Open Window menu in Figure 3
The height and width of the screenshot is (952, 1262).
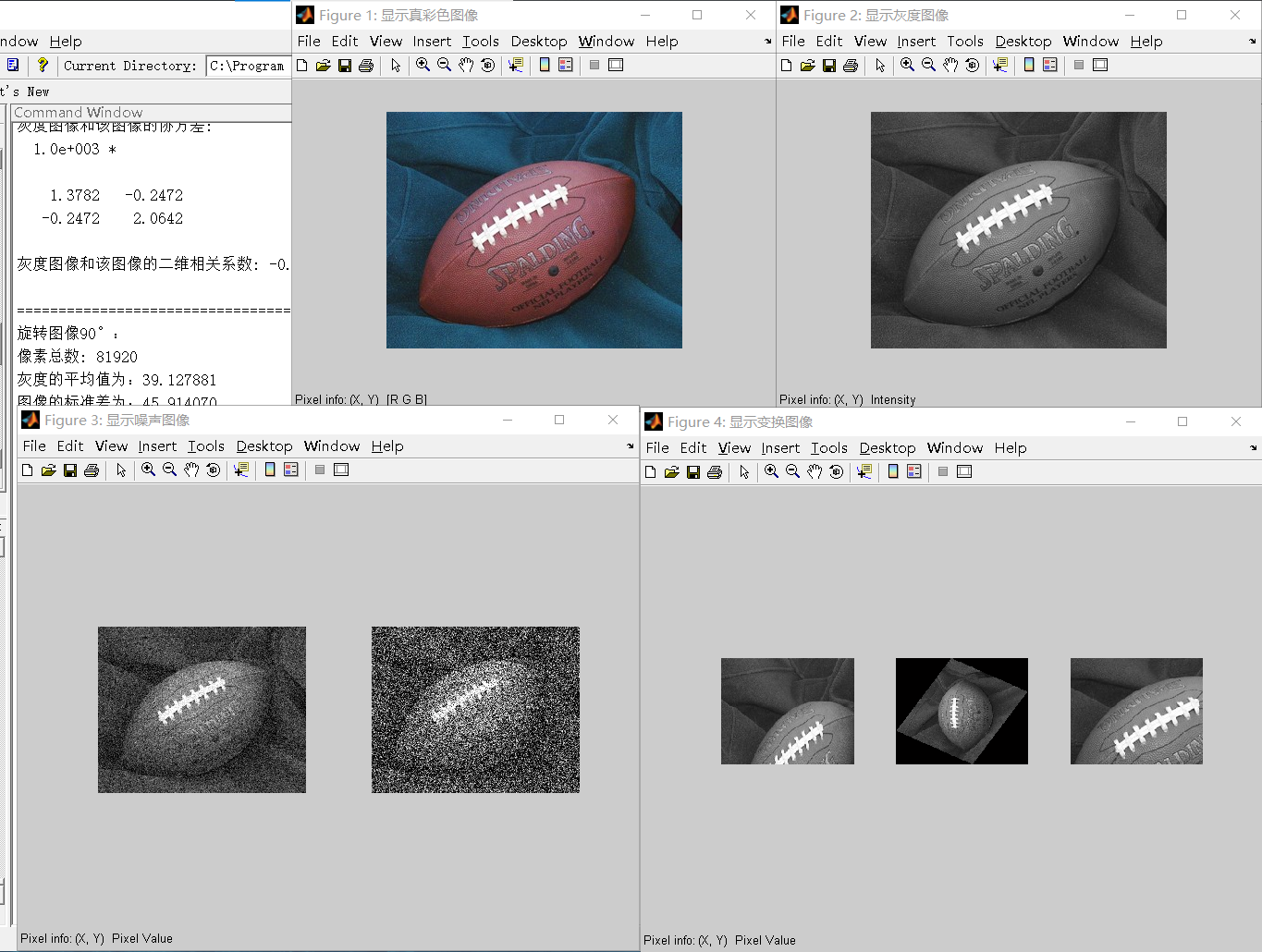tap(332, 446)
